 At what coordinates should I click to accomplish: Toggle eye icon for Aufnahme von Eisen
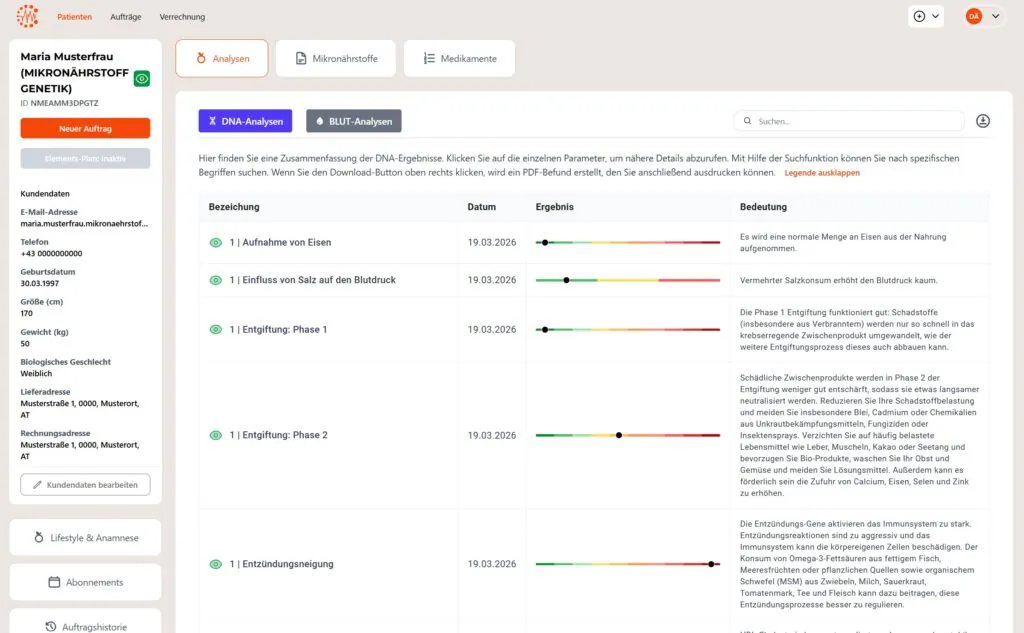(x=215, y=243)
